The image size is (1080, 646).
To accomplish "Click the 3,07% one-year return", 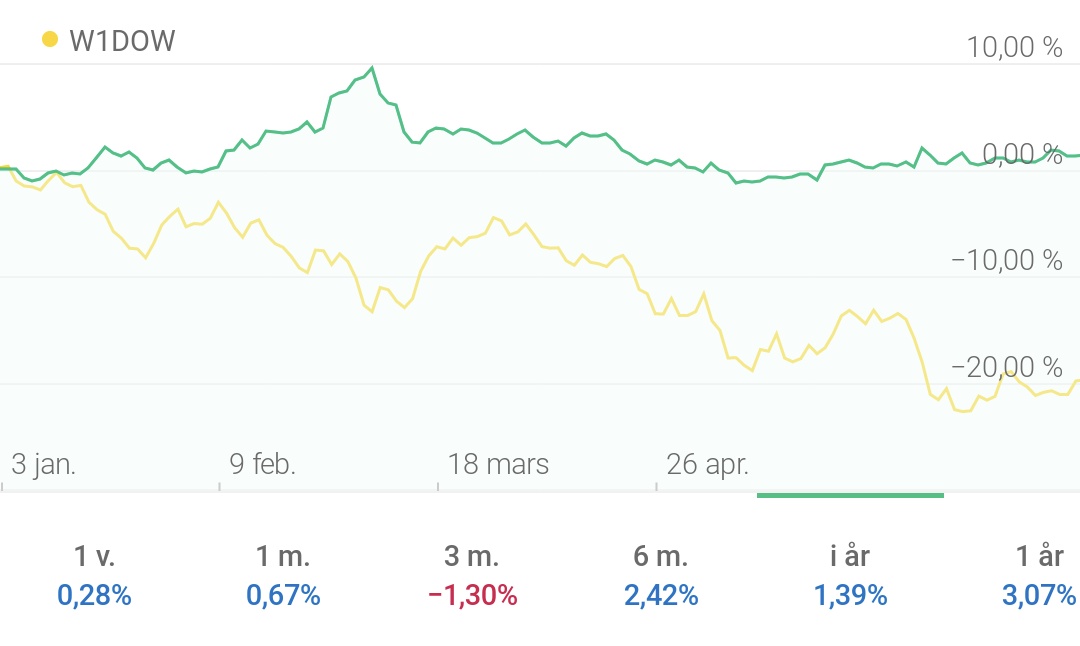I will click(x=1039, y=596).
